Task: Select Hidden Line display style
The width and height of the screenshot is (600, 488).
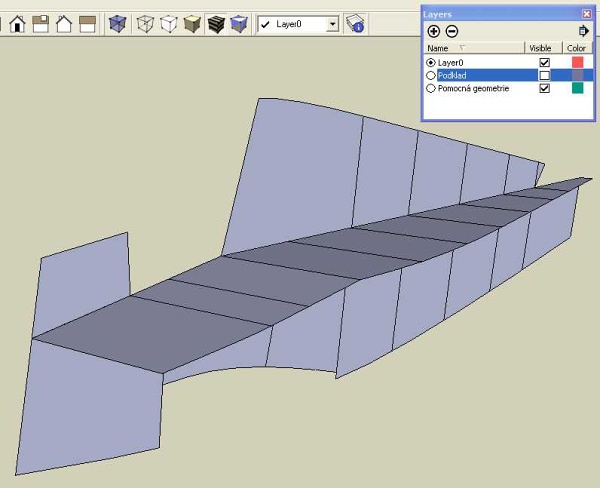Action: pos(169,24)
